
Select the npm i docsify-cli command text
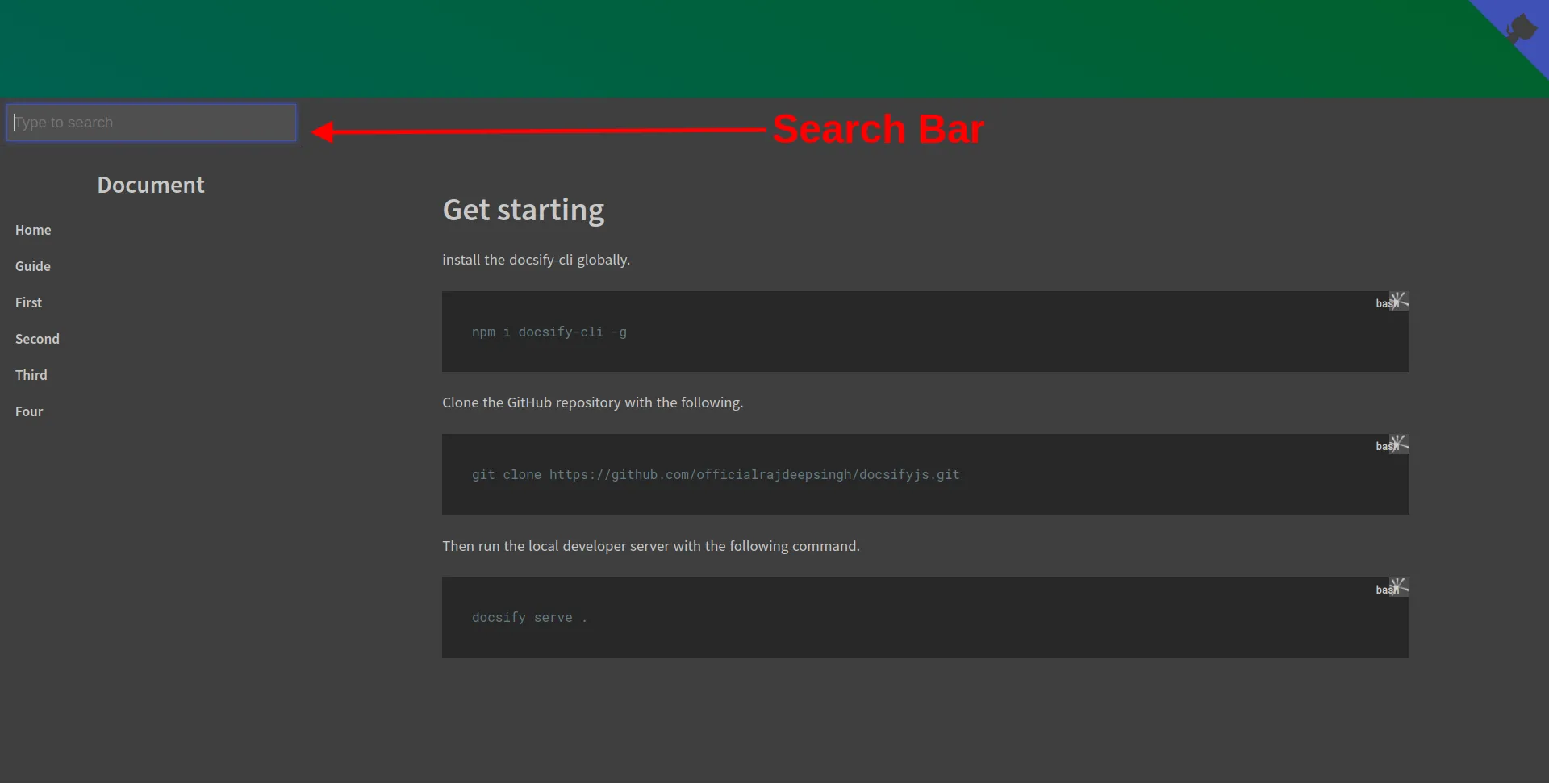coord(549,332)
